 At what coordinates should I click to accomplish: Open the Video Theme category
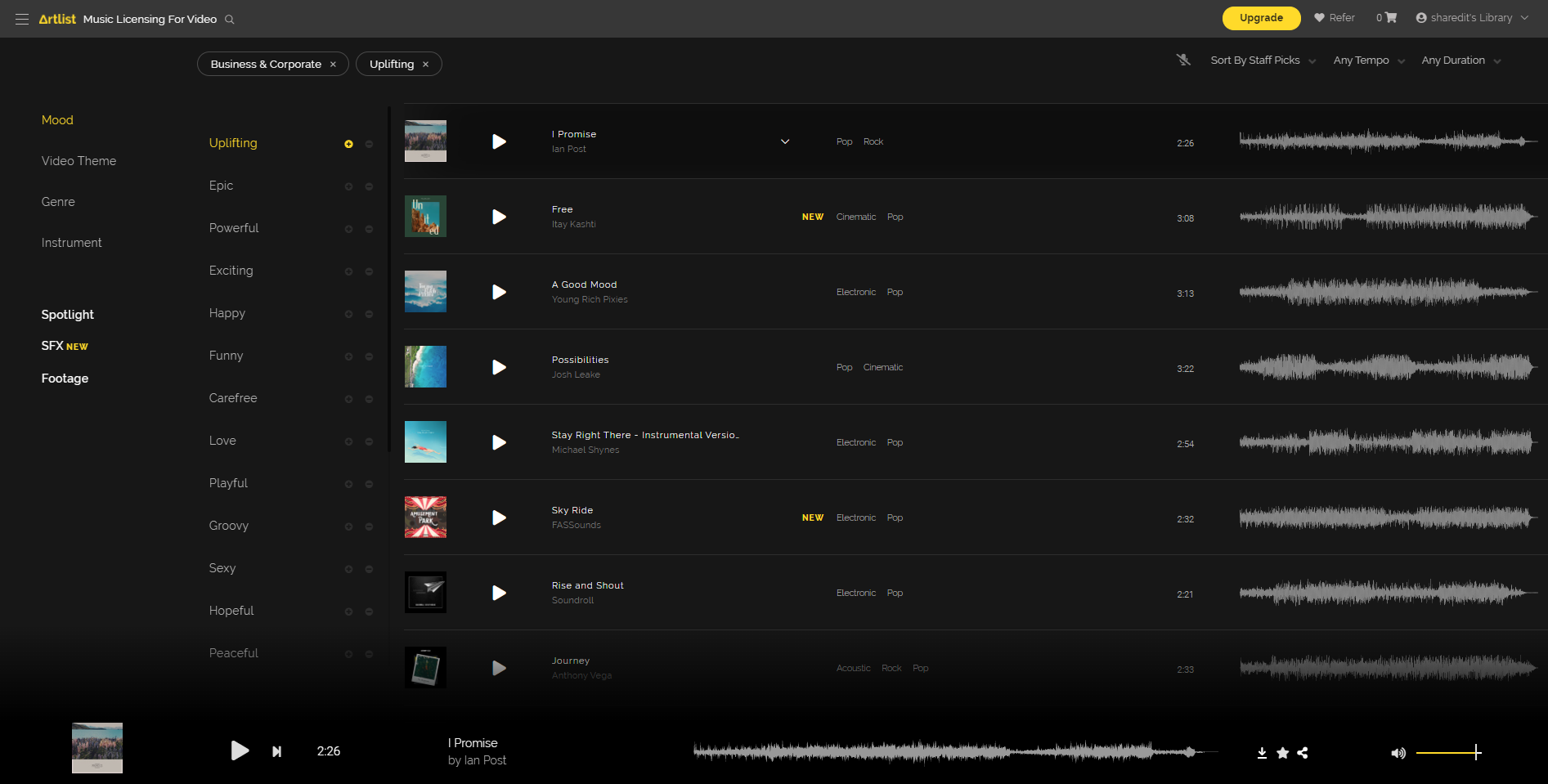tap(79, 161)
